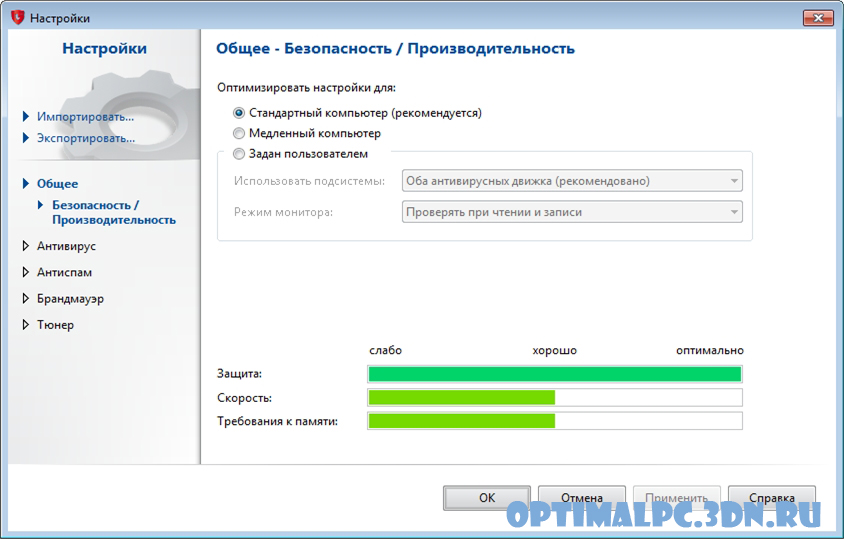844x539 pixels.
Task: Click Оптимизировать настройки для: label
Action: [306, 88]
